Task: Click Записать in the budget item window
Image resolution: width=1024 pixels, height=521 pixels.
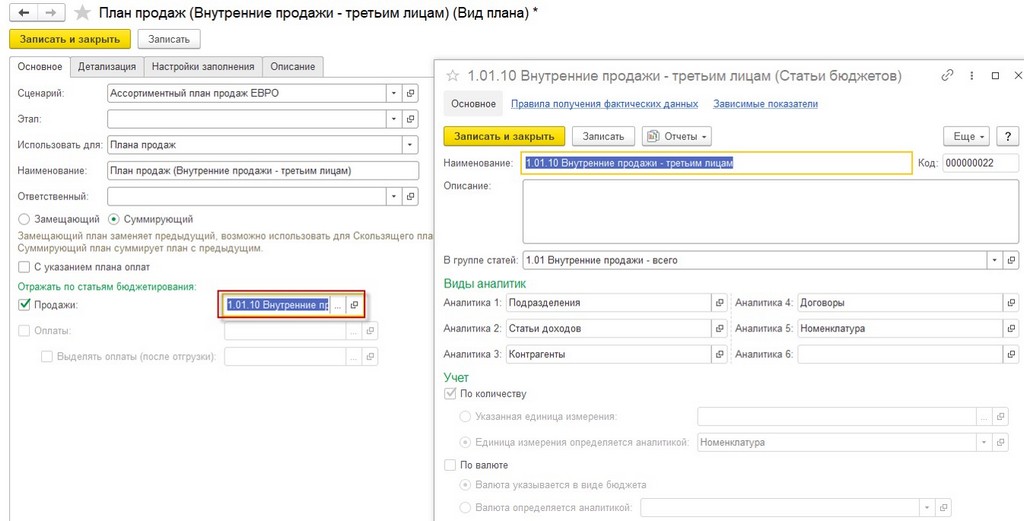Action: pyautogui.click(x=603, y=136)
